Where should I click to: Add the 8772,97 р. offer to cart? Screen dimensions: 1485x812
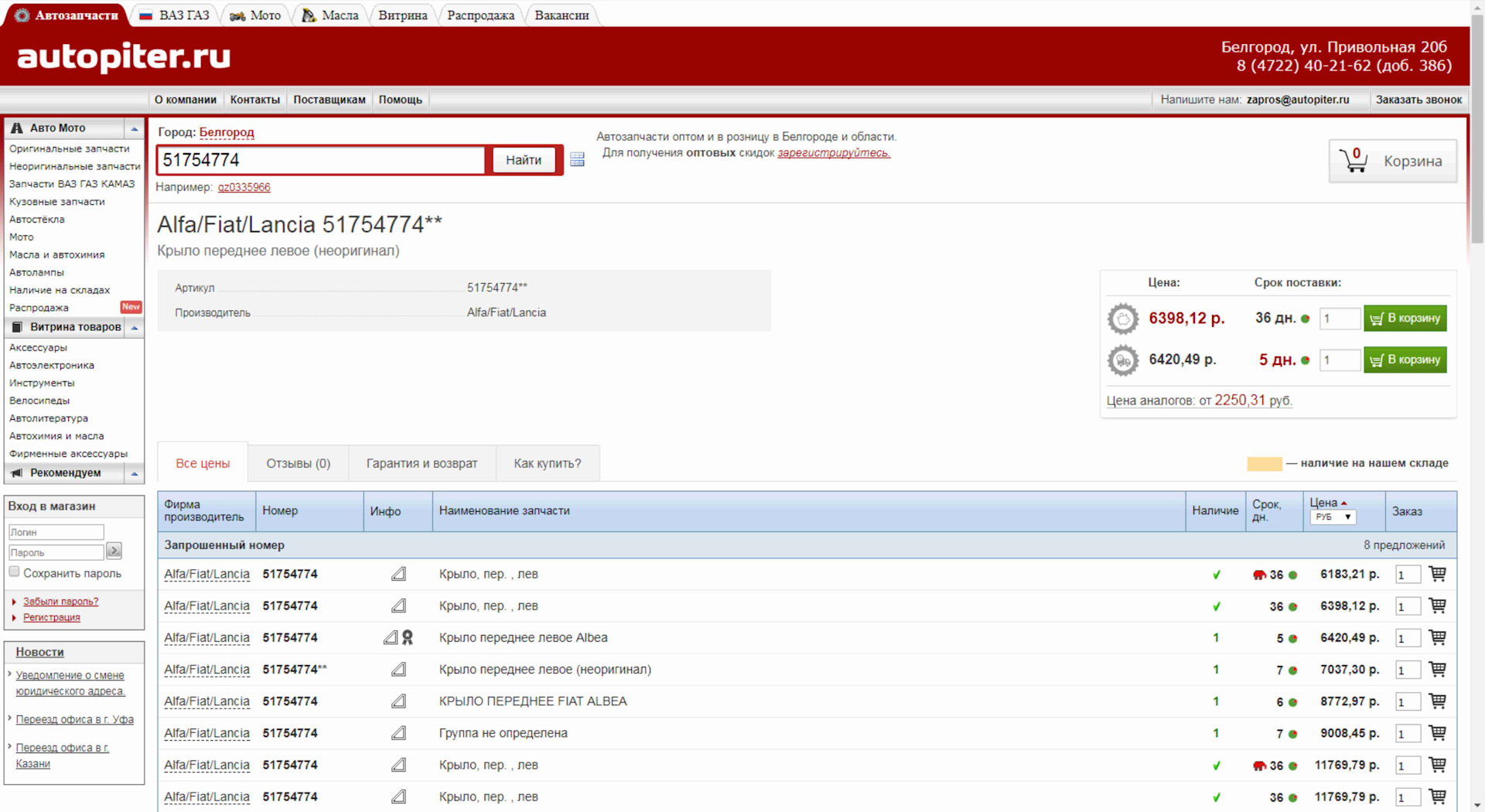coord(1437,701)
